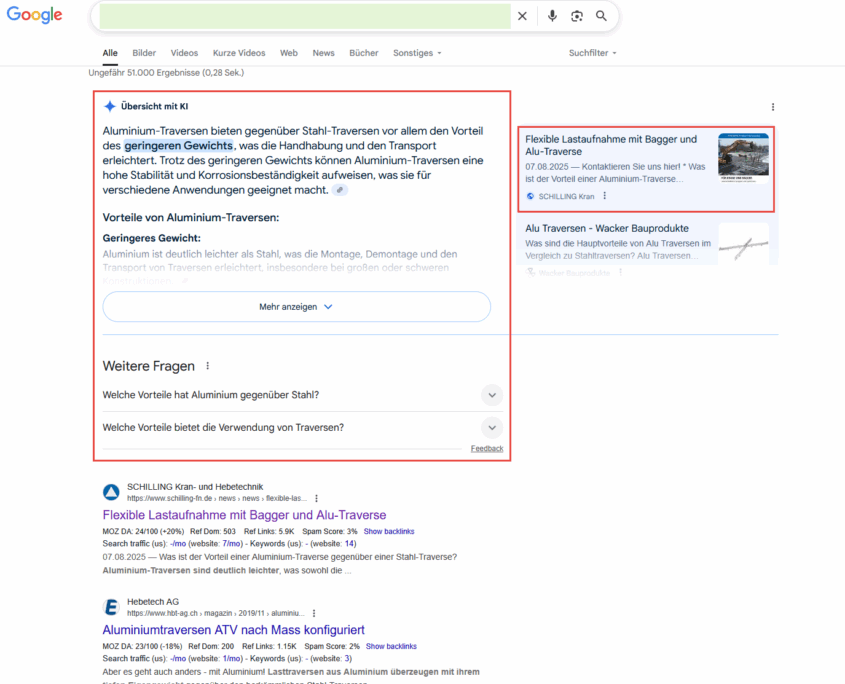Image resolution: width=845 pixels, height=684 pixels.
Task: Click the Alu Traversen product thumbnail
Action: (743, 244)
